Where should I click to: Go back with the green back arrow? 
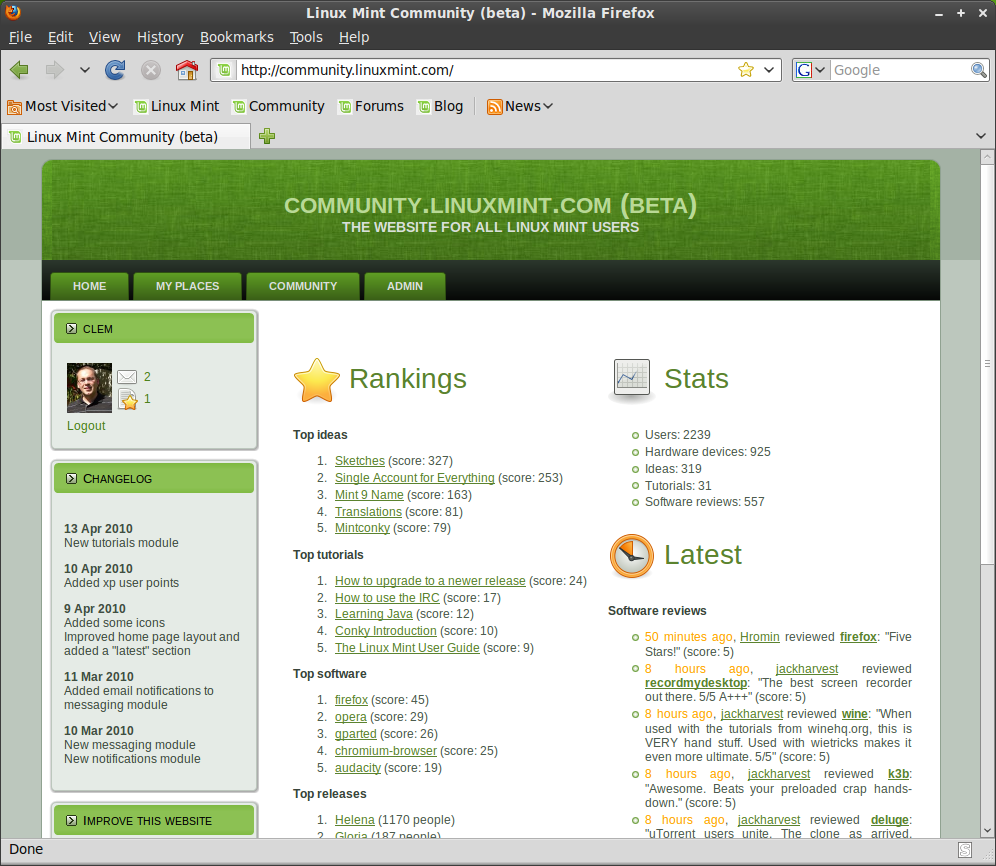pyautogui.click(x=20, y=70)
